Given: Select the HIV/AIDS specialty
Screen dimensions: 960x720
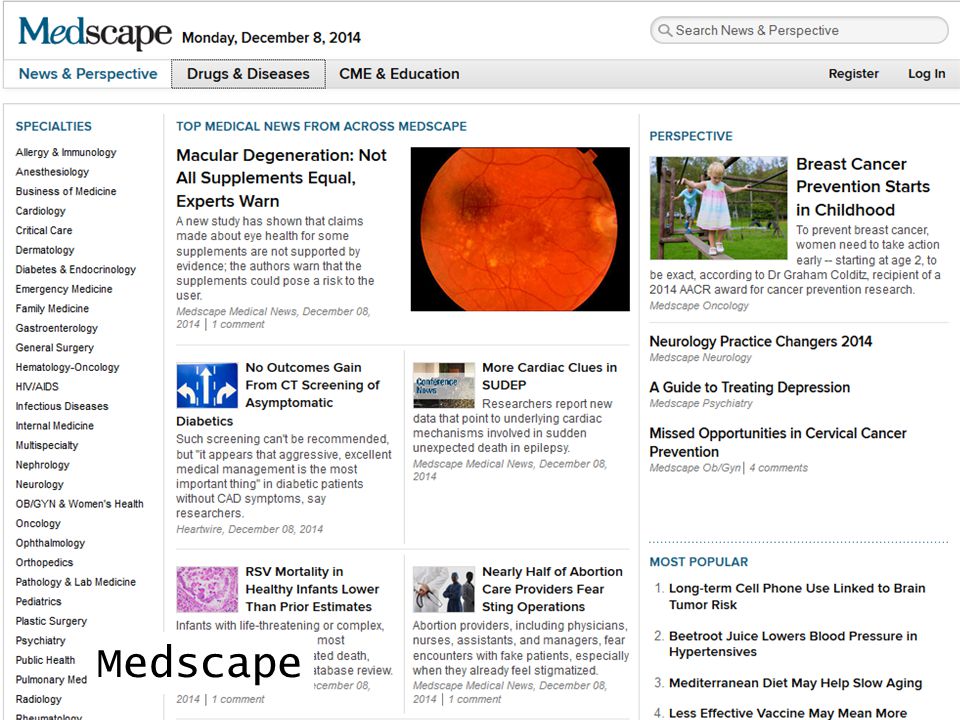Looking at the screenshot, I should (x=37, y=387).
